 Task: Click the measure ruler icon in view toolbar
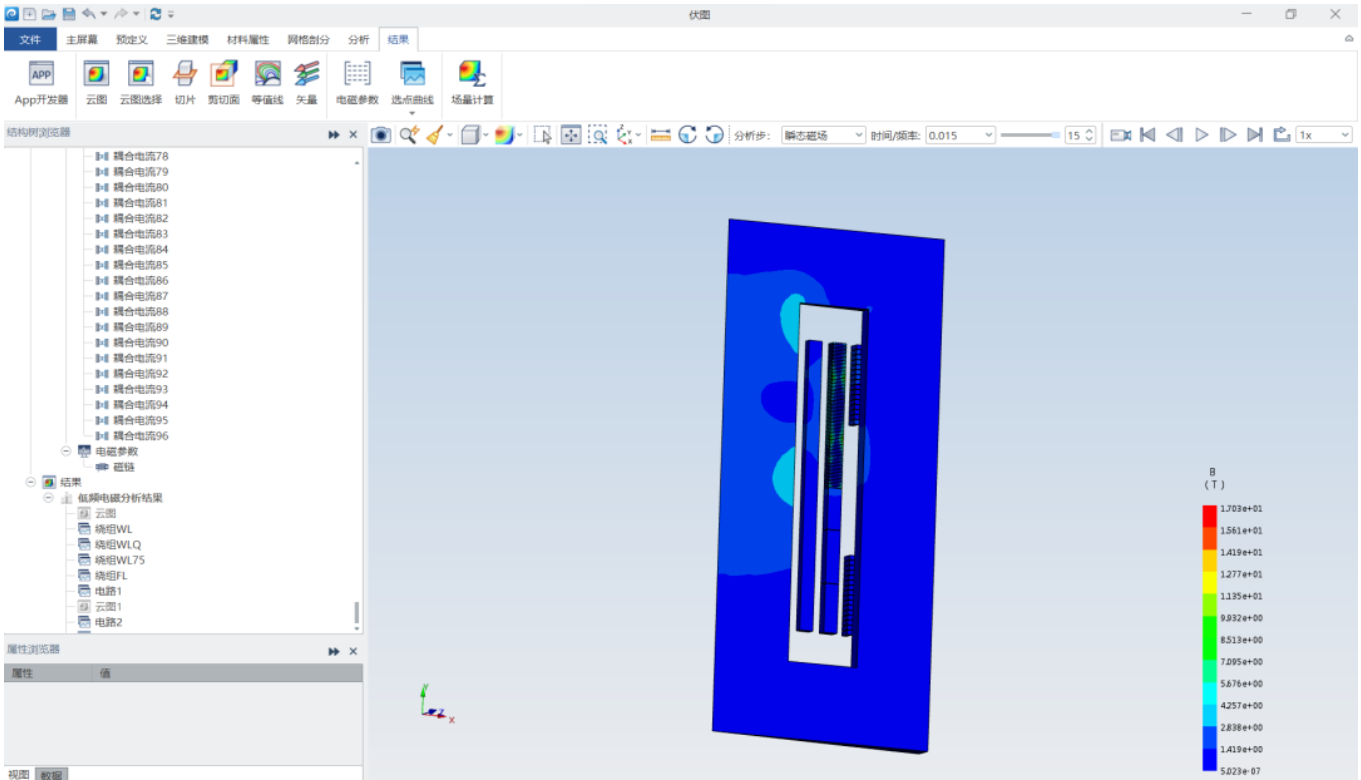(660, 135)
